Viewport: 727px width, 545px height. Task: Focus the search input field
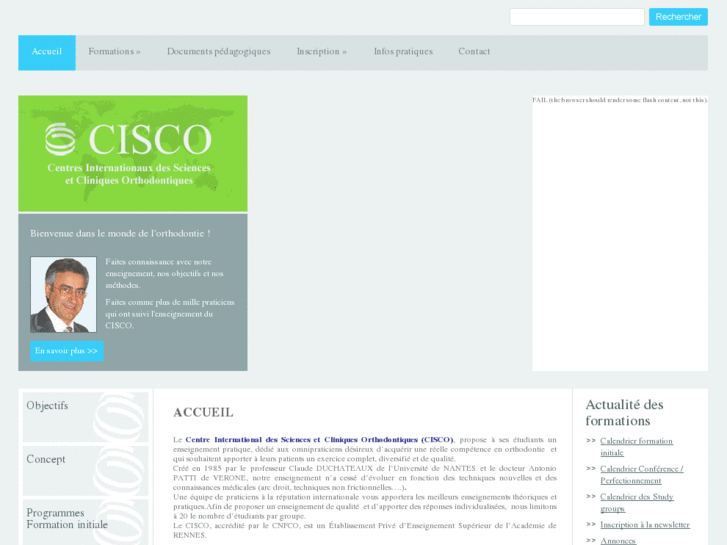pos(577,17)
